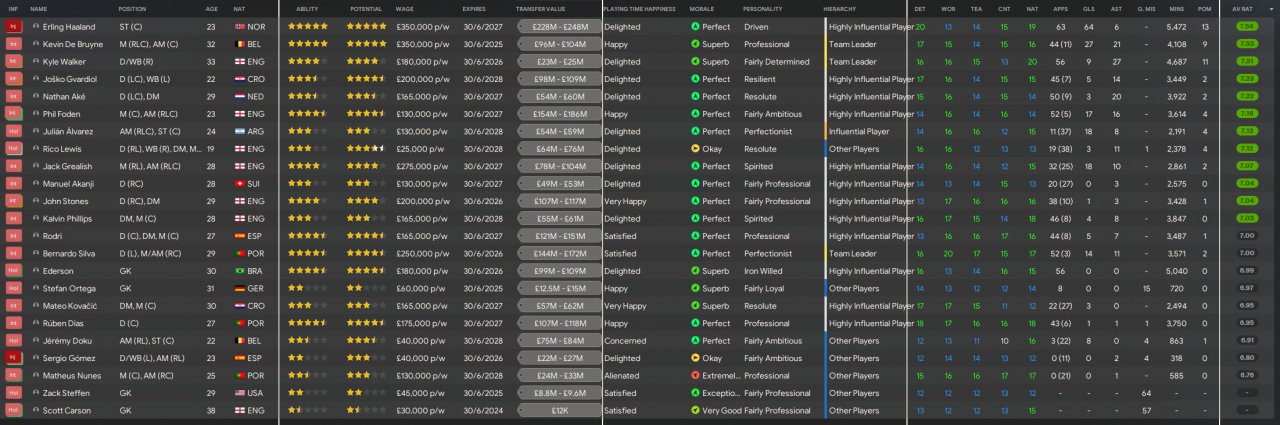1280x425 pixels.
Task: Click Jérémy Doku's Concerned playing time status
Action: [x=626, y=341]
